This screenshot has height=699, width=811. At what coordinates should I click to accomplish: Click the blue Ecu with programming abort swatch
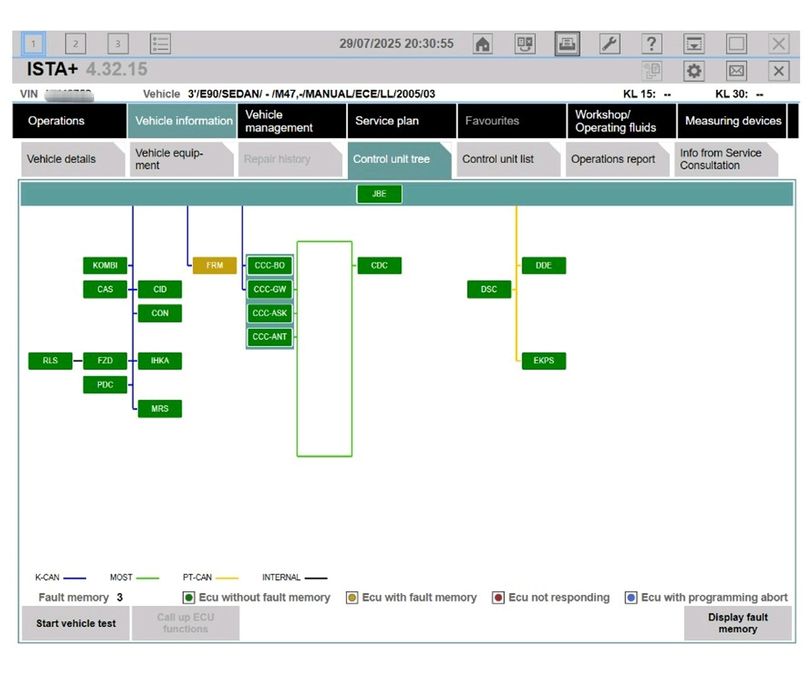(631, 598)
